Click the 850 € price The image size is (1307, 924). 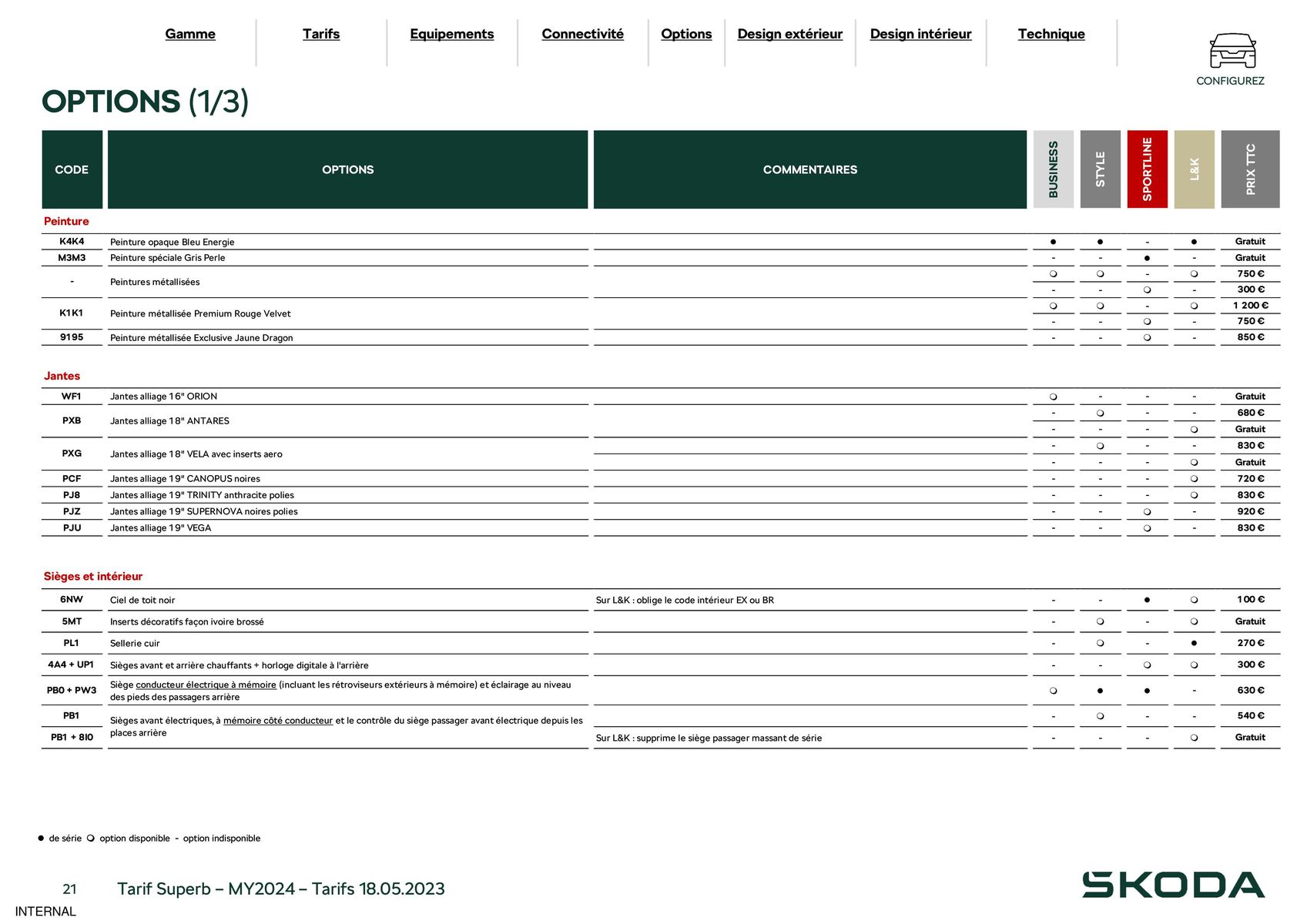1251,337
